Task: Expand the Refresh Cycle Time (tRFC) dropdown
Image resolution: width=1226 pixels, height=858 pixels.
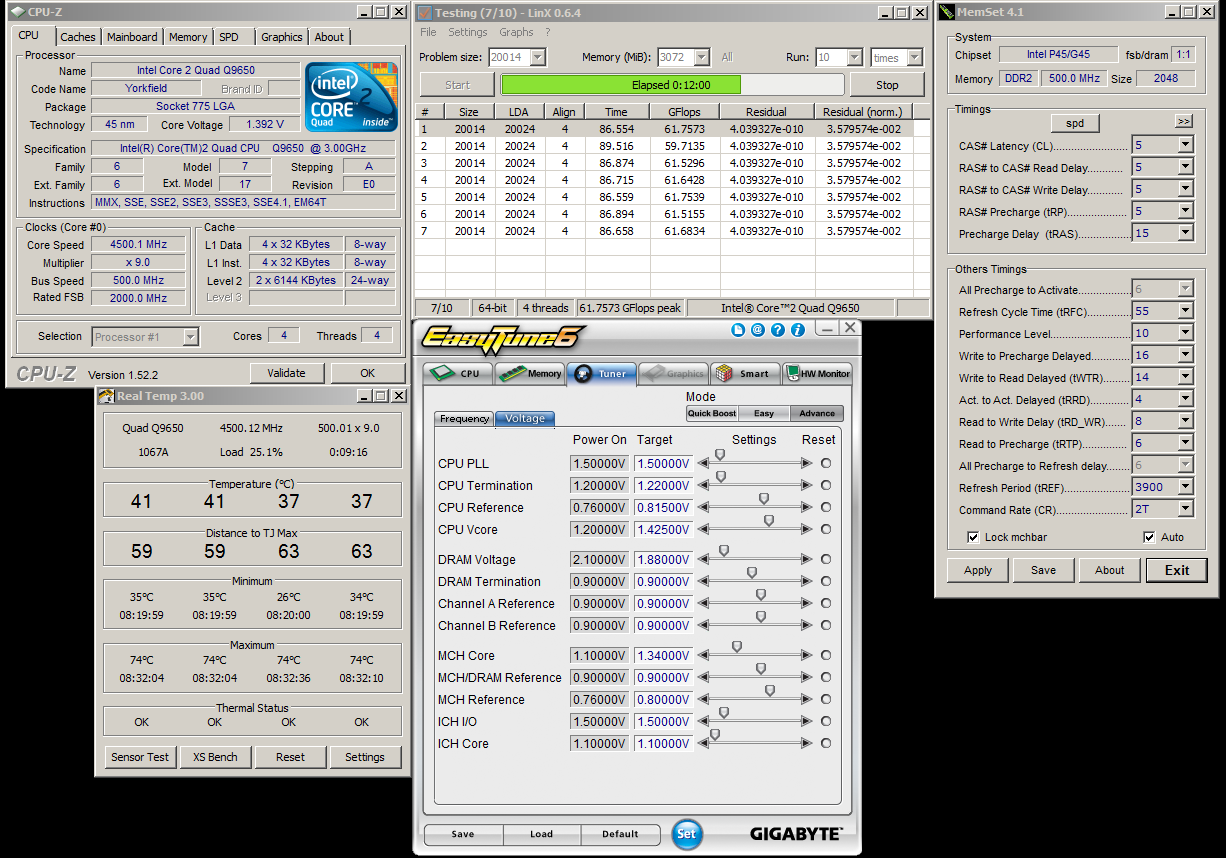Action: 1185,311
